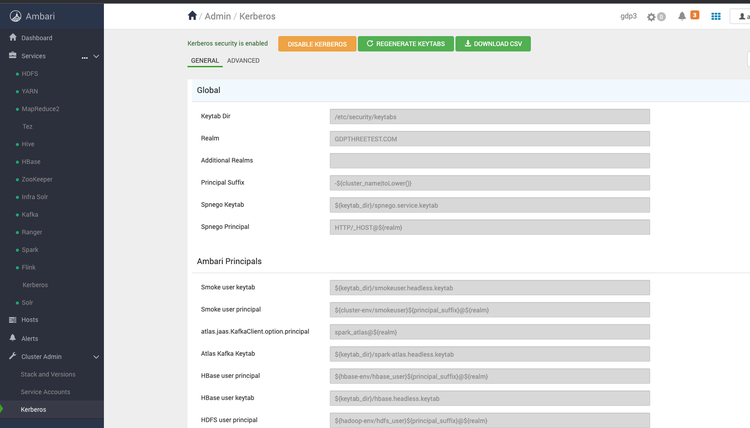This screenshot has width=750, height=428.
Task: Open Stack and Versions
Action: pos(48,374)
